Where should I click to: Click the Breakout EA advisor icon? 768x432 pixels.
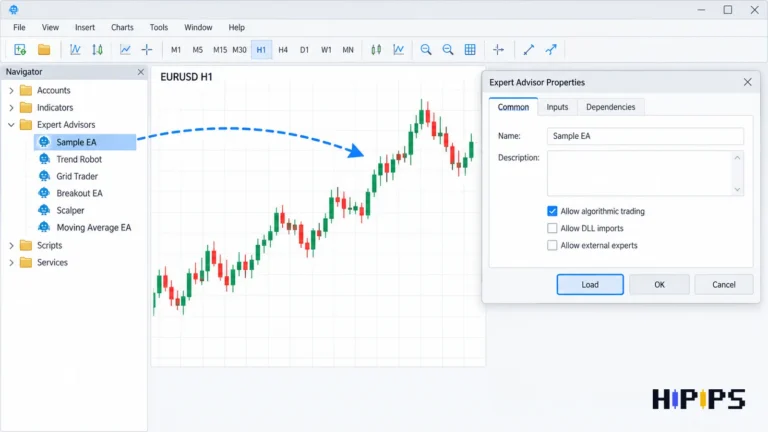[x=44, y=193]
